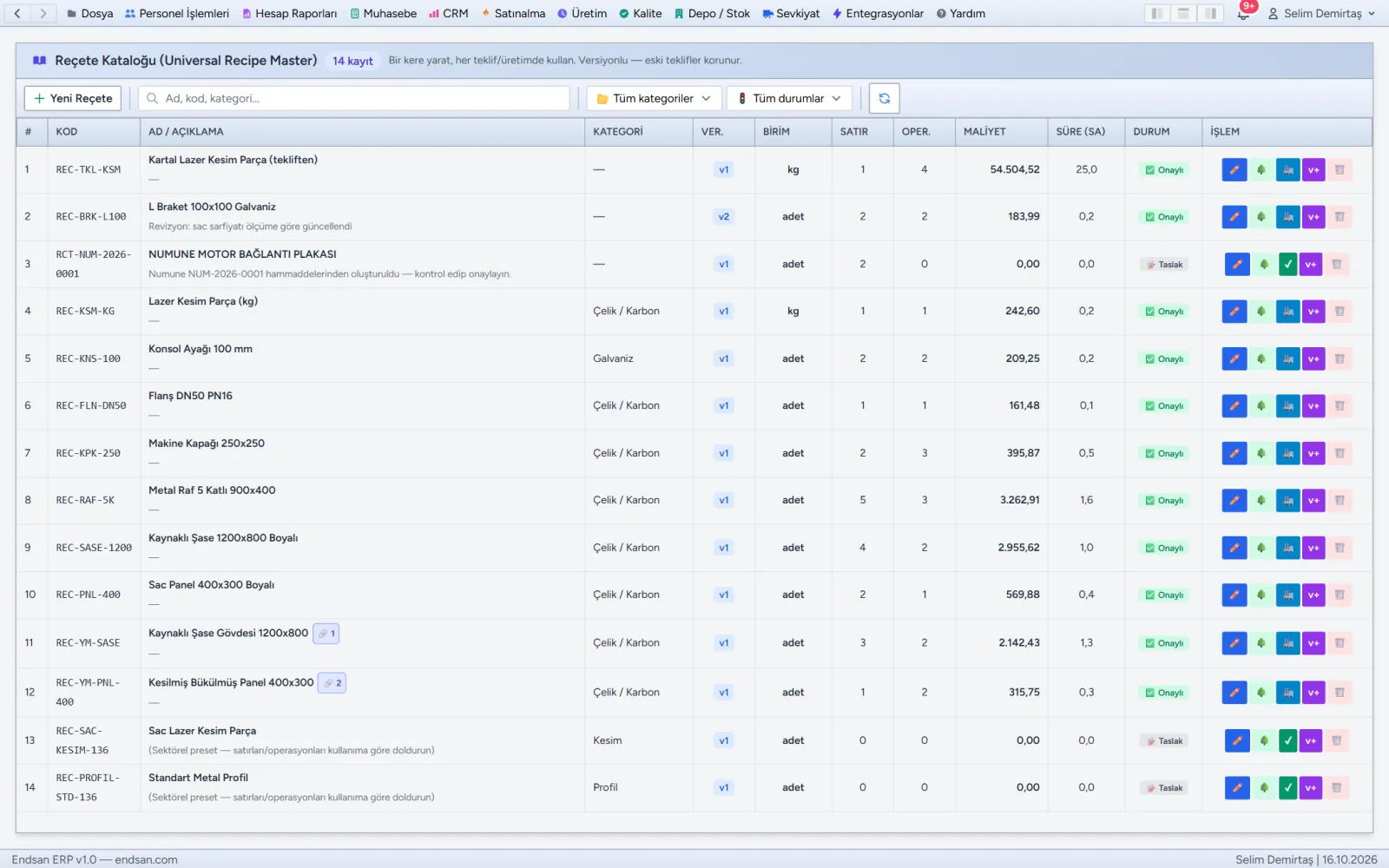Expand the Tüm kategoriler dropdown
Image resolution: width=1389 pixels, height=868 pixels.
654,98
